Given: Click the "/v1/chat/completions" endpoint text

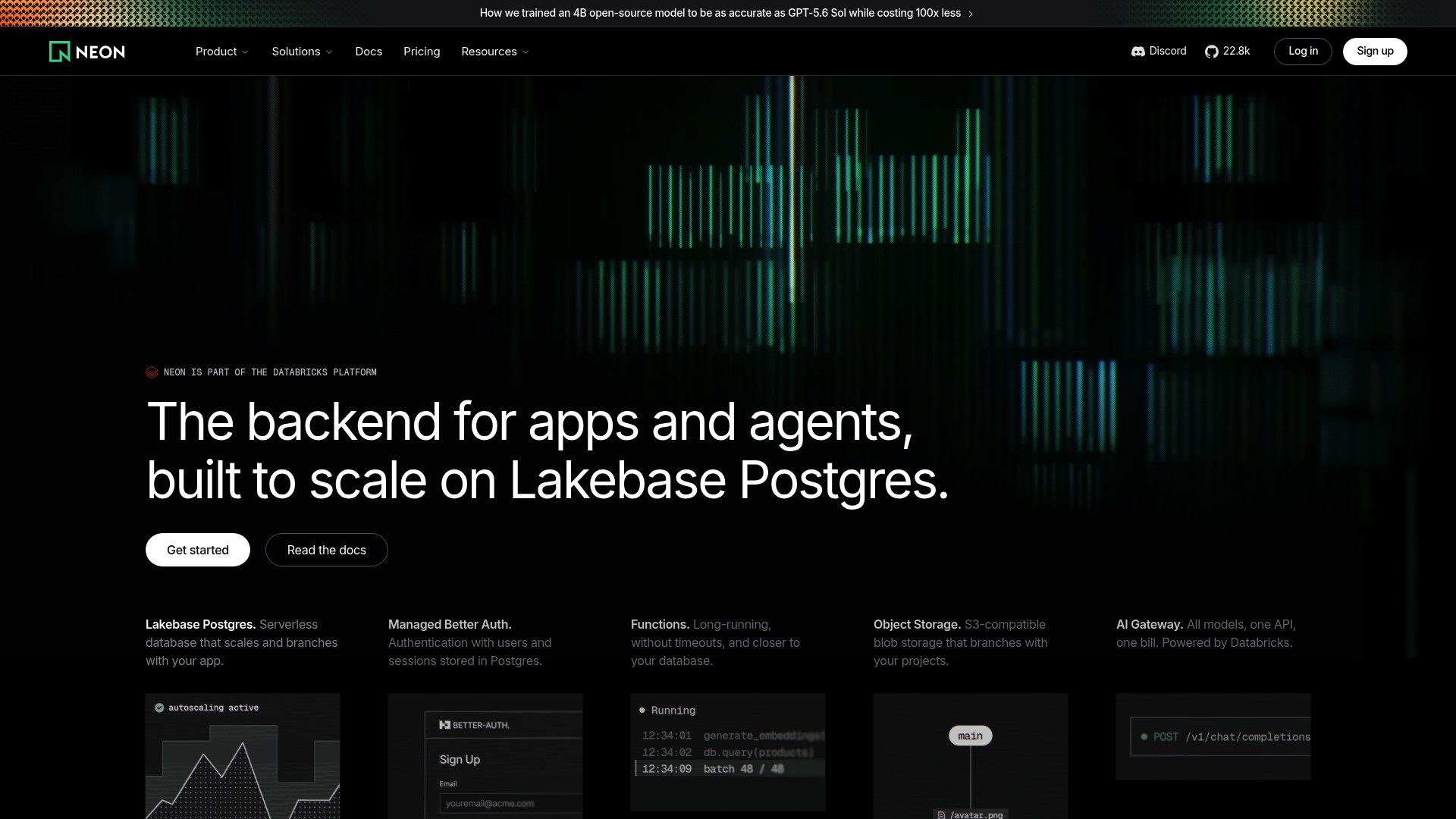Looking at the screenshot, I should 1248,737.
